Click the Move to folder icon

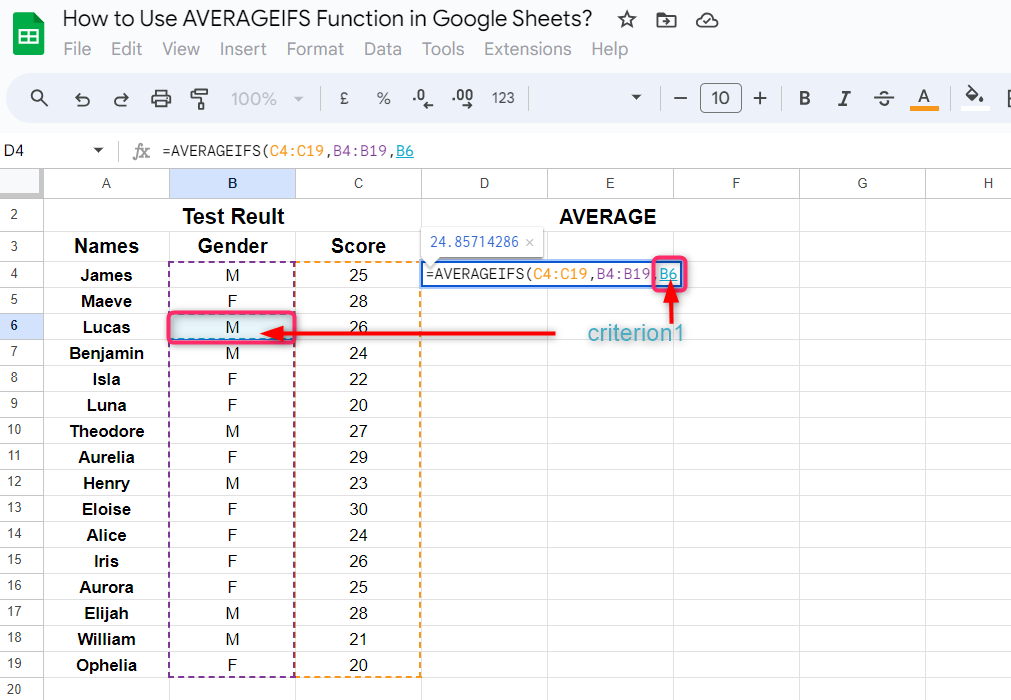coord(666,21)
